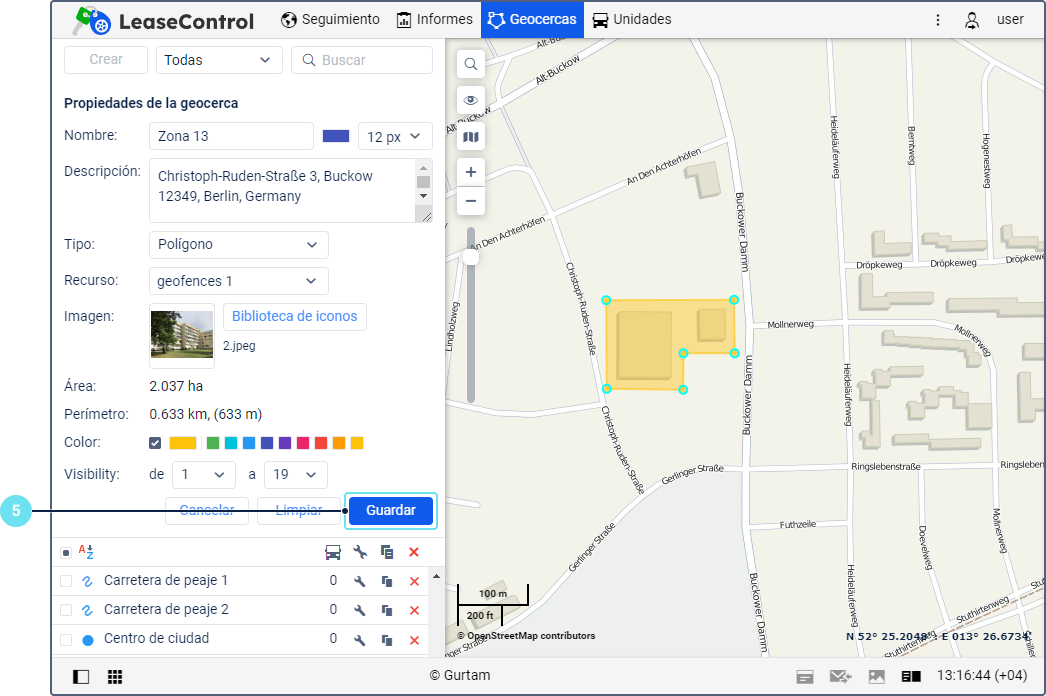The image size is (1046, 696).
Task: Zoom out the map with minus button
Action: click(x=470, y=201)
